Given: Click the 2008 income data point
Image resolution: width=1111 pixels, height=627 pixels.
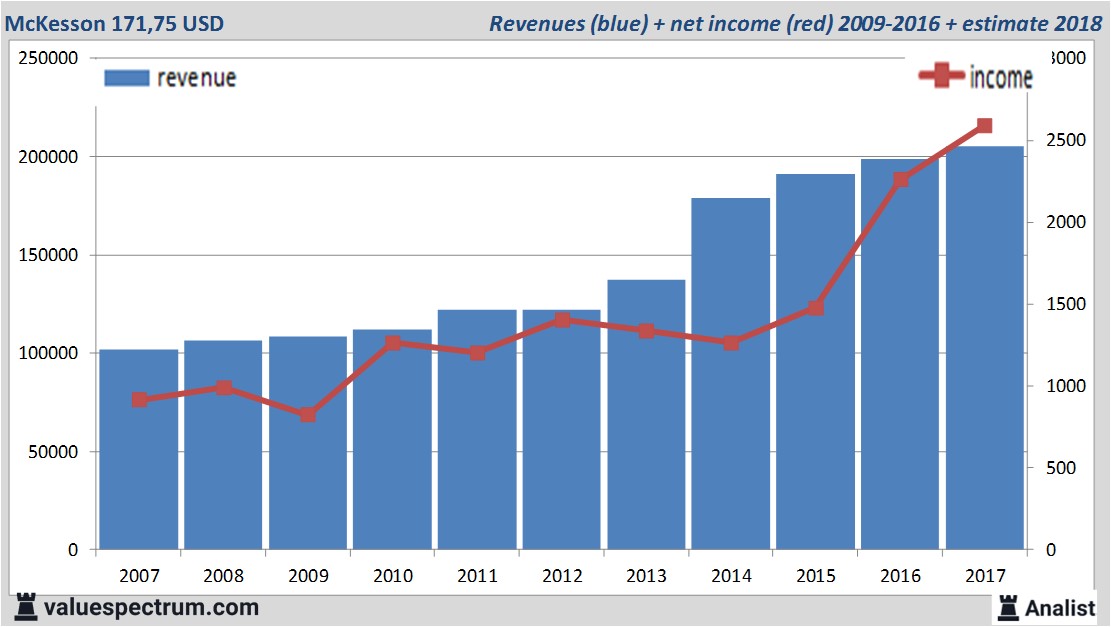Looking at the screenshot, I should [224, 388].
